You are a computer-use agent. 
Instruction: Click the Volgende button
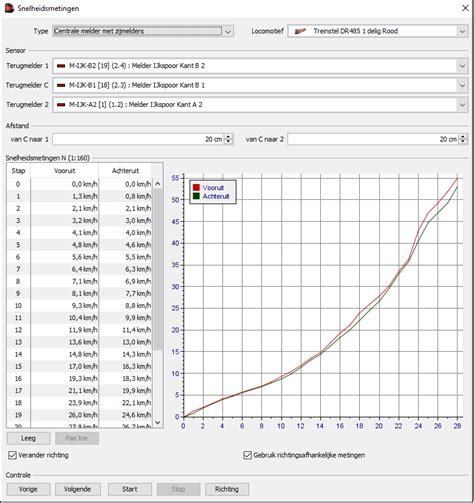coord(77,489)
